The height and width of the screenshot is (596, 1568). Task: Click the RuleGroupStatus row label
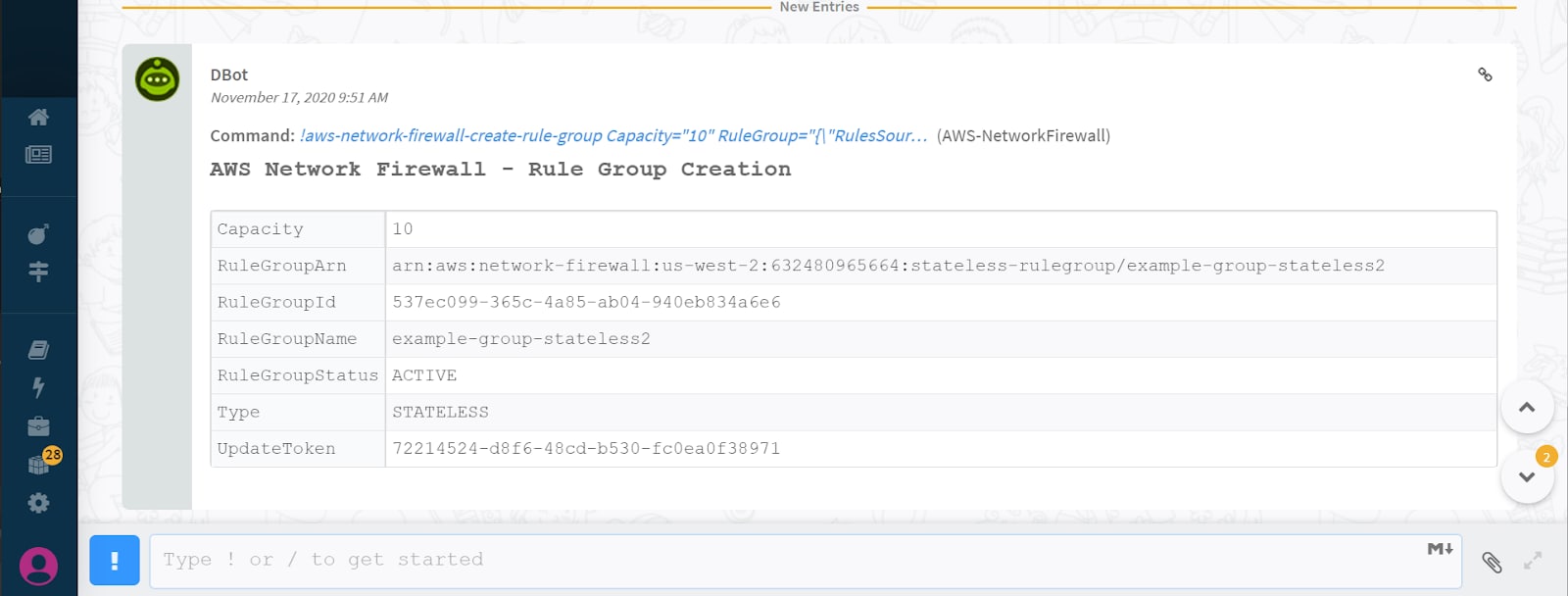pos(297,375)
